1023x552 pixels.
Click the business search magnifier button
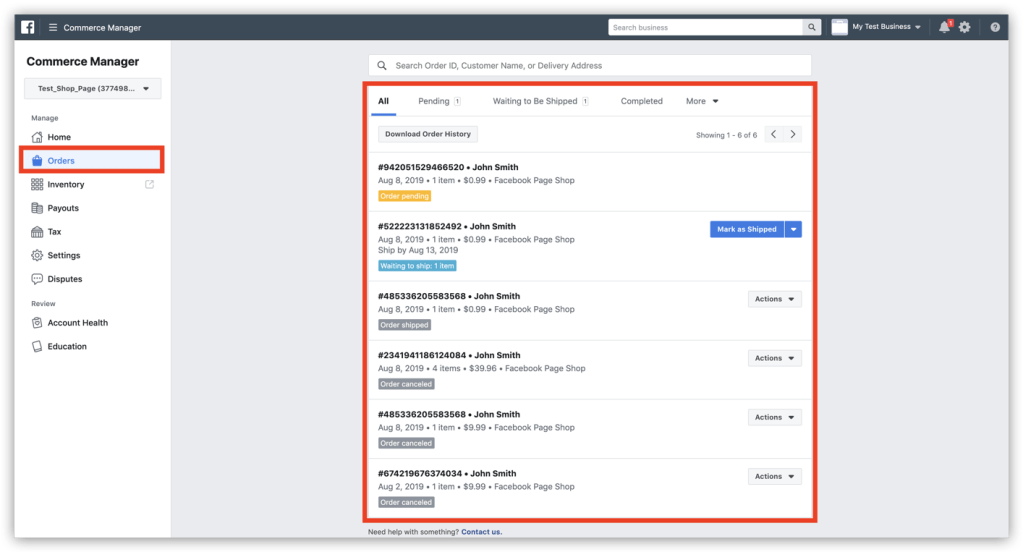(x=813, y=27)
